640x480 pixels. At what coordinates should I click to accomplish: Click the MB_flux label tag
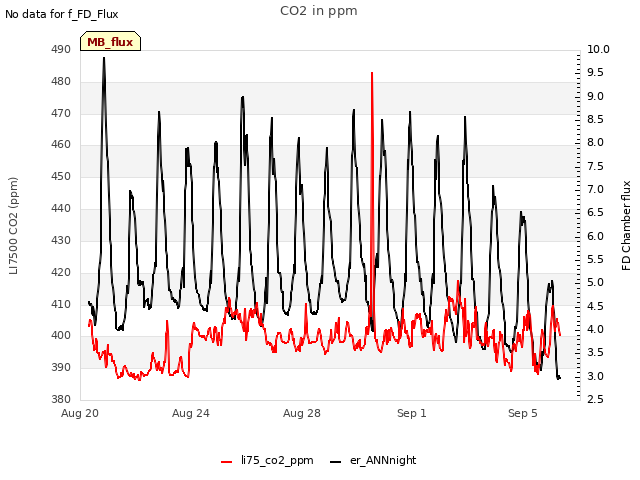coord(110,41)
